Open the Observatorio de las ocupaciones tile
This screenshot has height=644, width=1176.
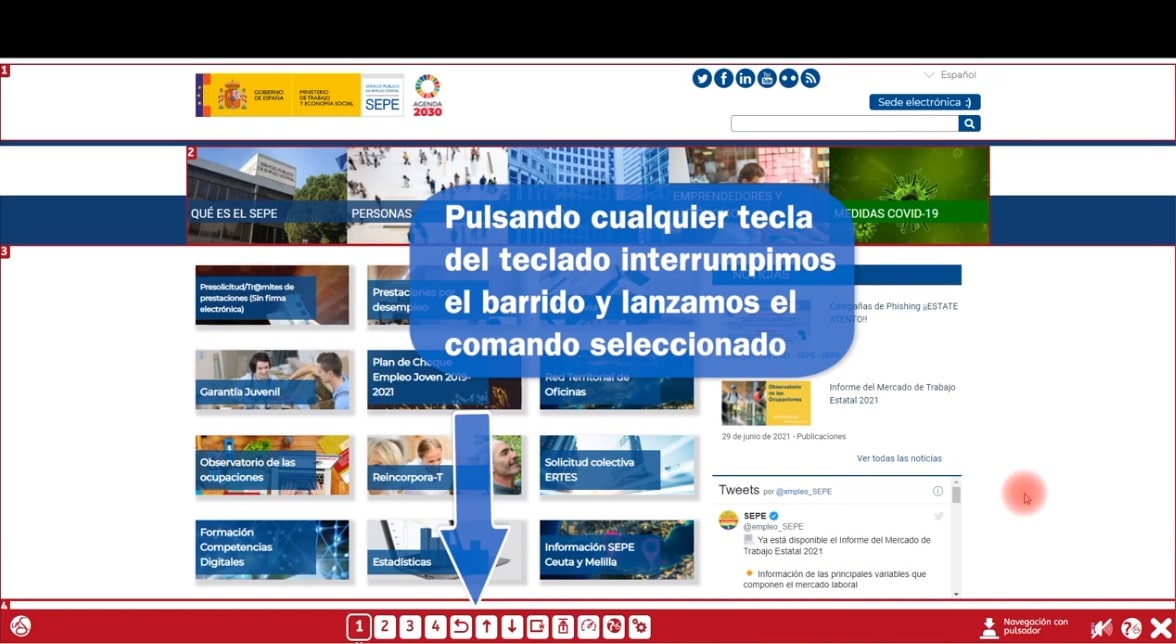[x=272, y=465]
